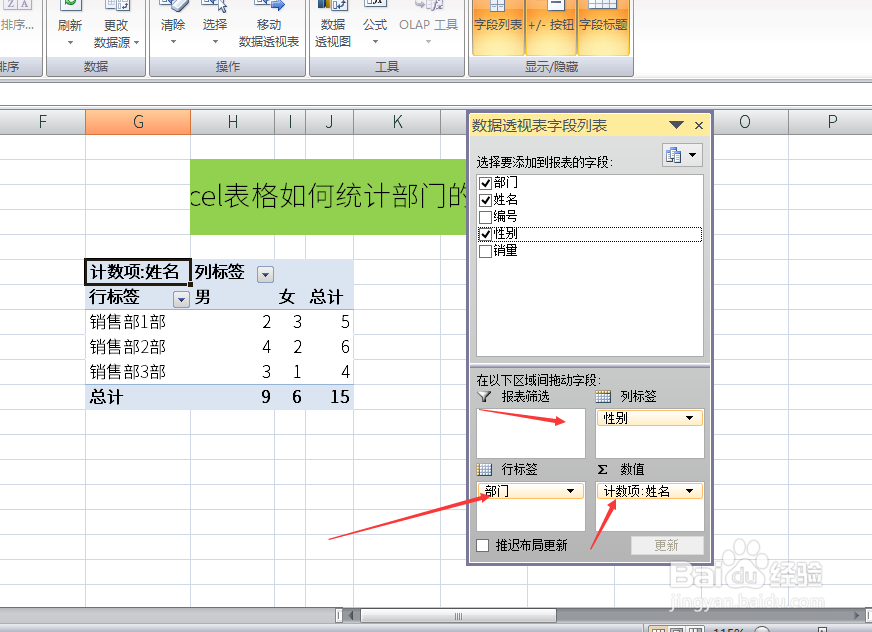The height and width of the screenshot is (632, 872).
Task: Click 移动数据透视表 (Move PivotTable)
Action: coord(269,25)
